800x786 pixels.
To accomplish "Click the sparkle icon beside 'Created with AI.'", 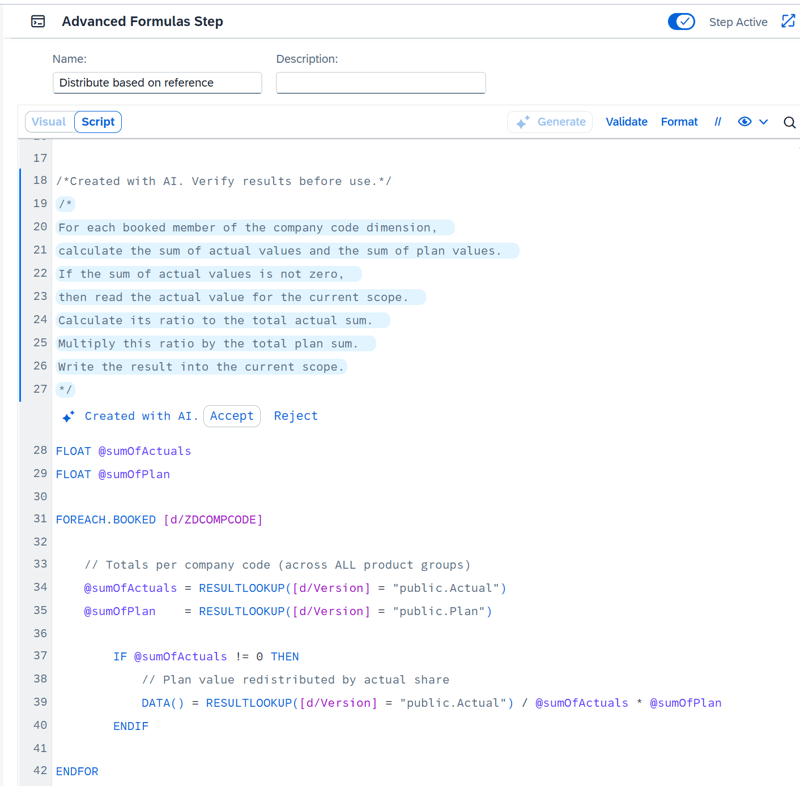I will [x=68, y=416].
